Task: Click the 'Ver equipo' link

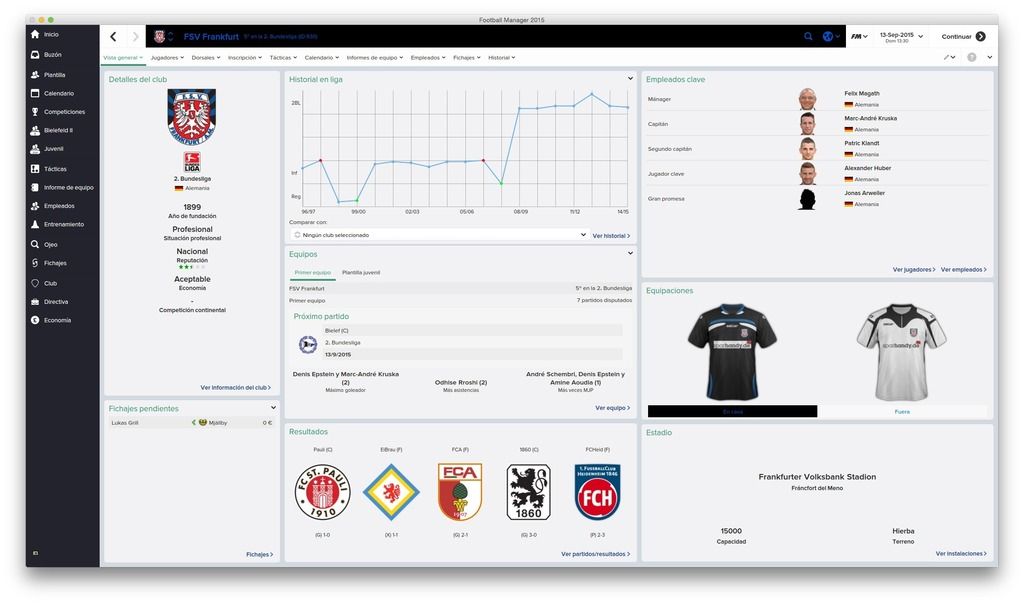Action: pos(613,408)
